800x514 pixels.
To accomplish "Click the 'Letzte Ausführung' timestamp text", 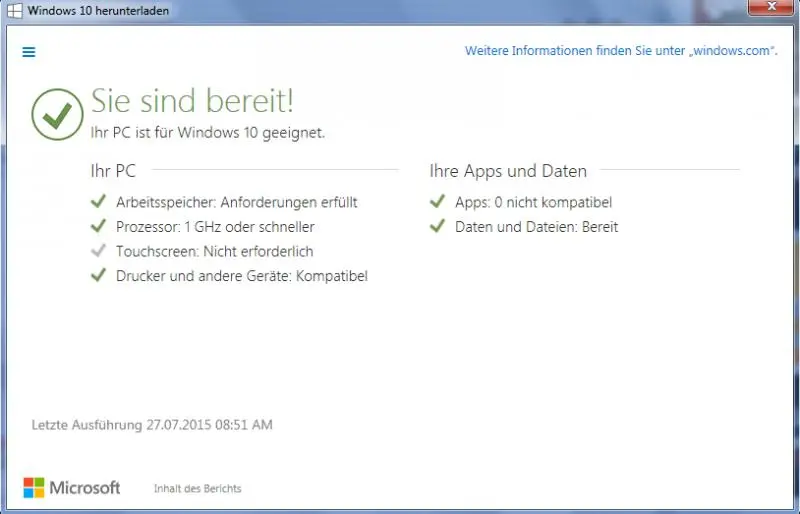I will [x=152, y=425].
